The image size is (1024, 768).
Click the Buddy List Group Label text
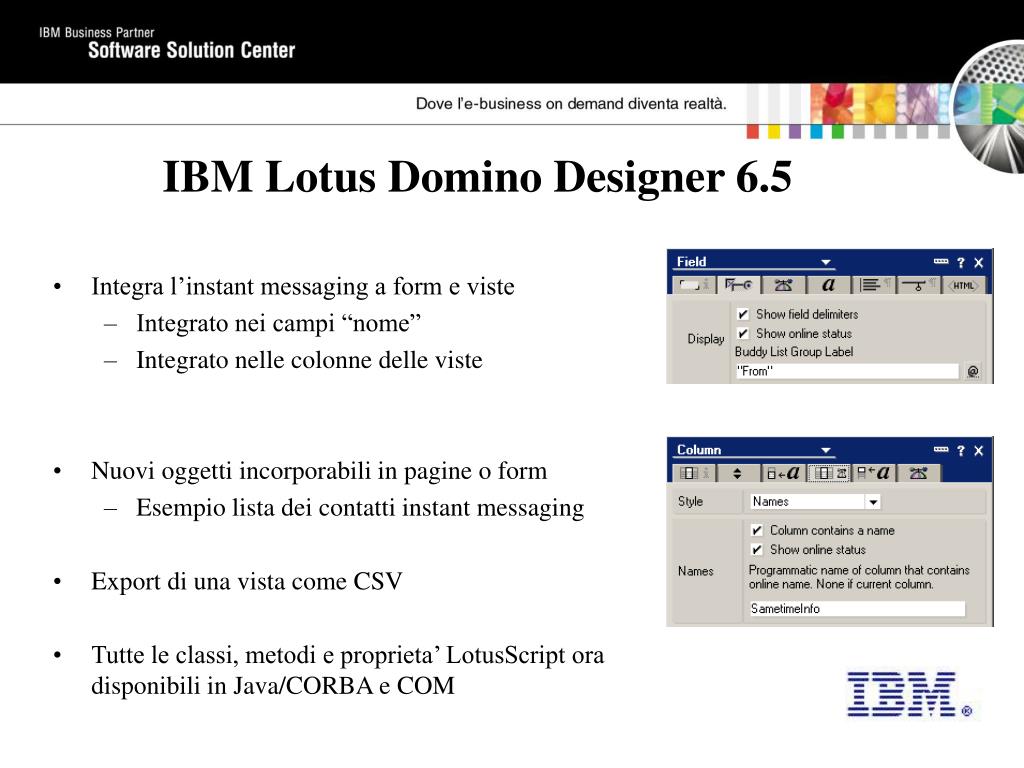[x=794, y=352]
